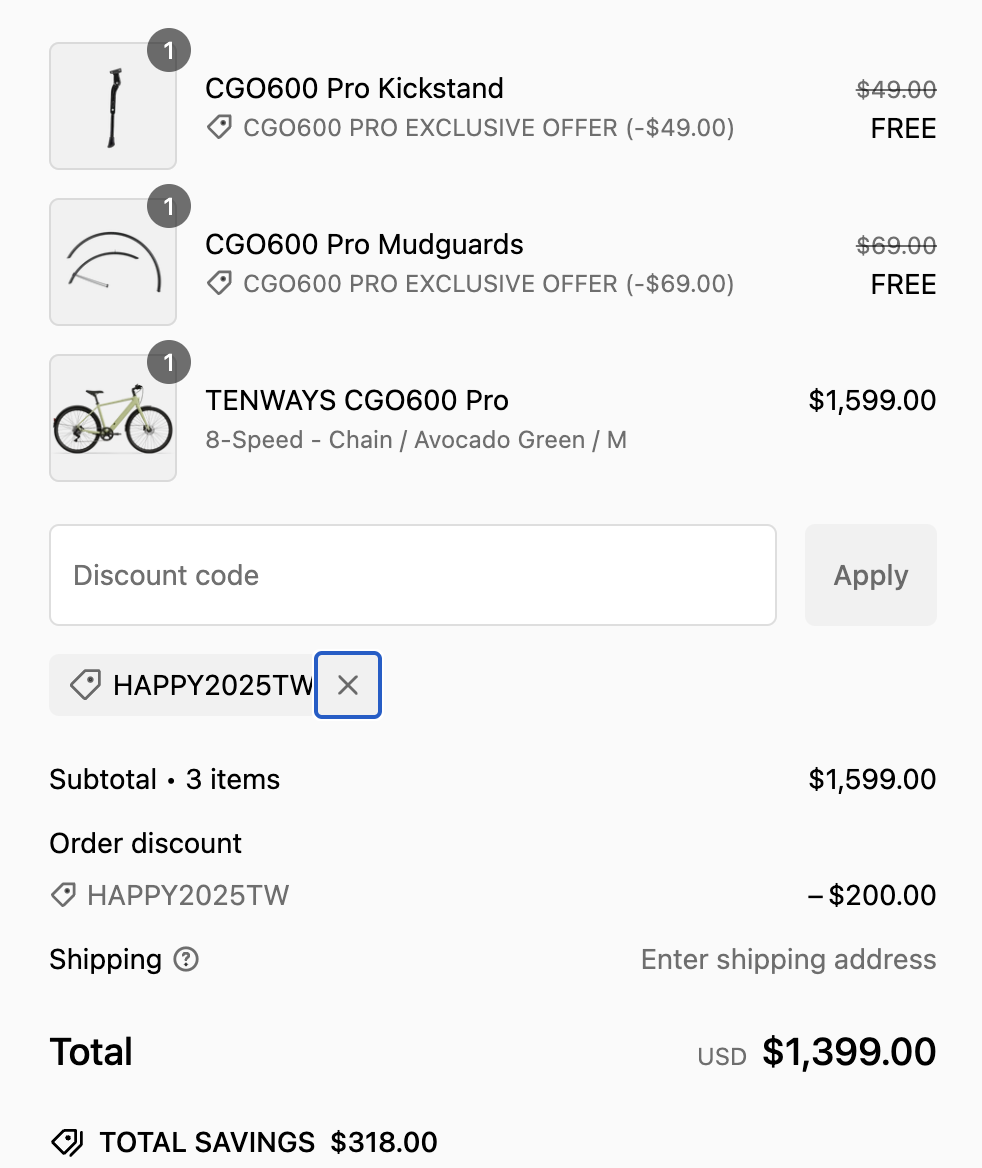Click the Total Savings tag icon
Screen dimensions: 982x1168
point(67,1142)
